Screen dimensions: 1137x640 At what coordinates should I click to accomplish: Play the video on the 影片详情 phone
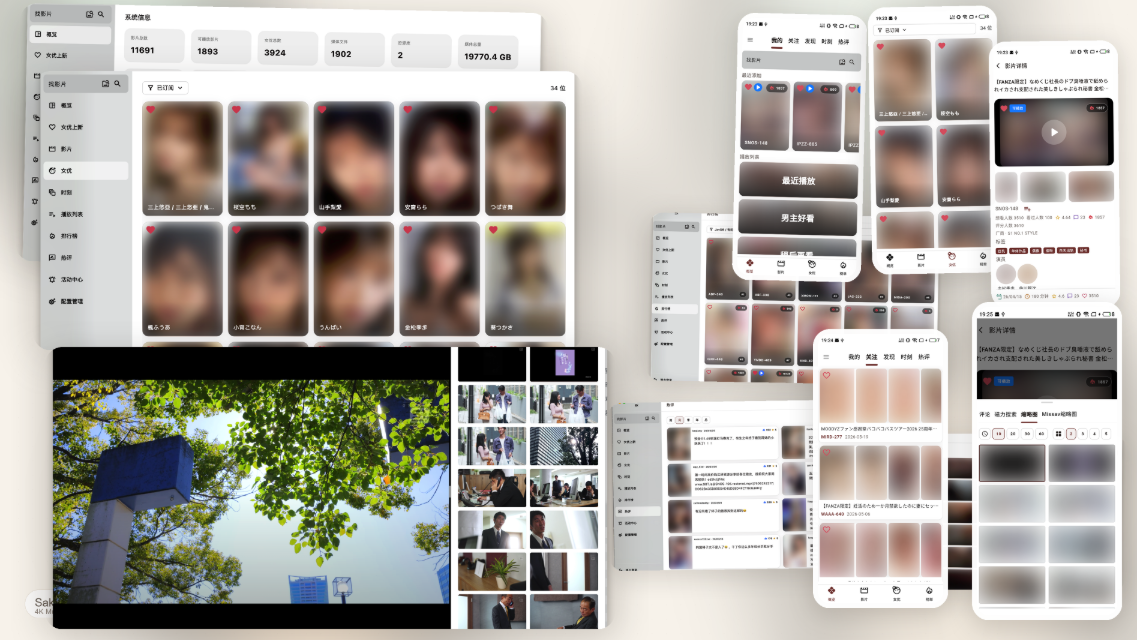1054,132
